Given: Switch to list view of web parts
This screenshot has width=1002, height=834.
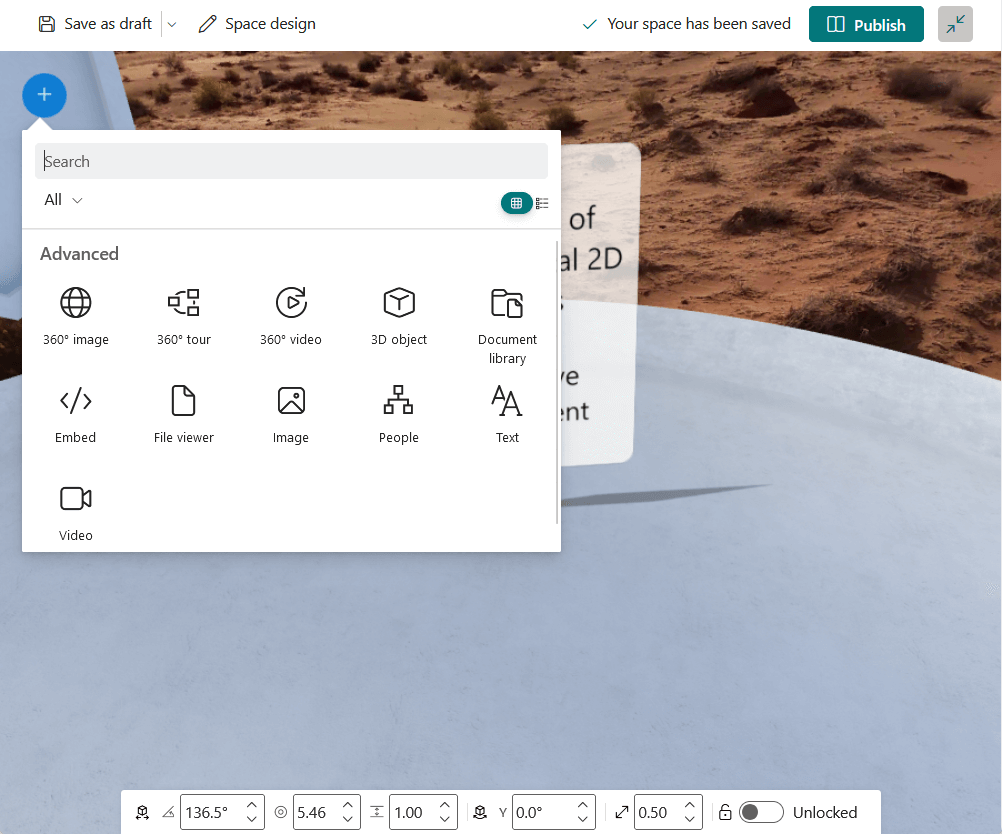Looking at the screenshot, I should [542, 203].
